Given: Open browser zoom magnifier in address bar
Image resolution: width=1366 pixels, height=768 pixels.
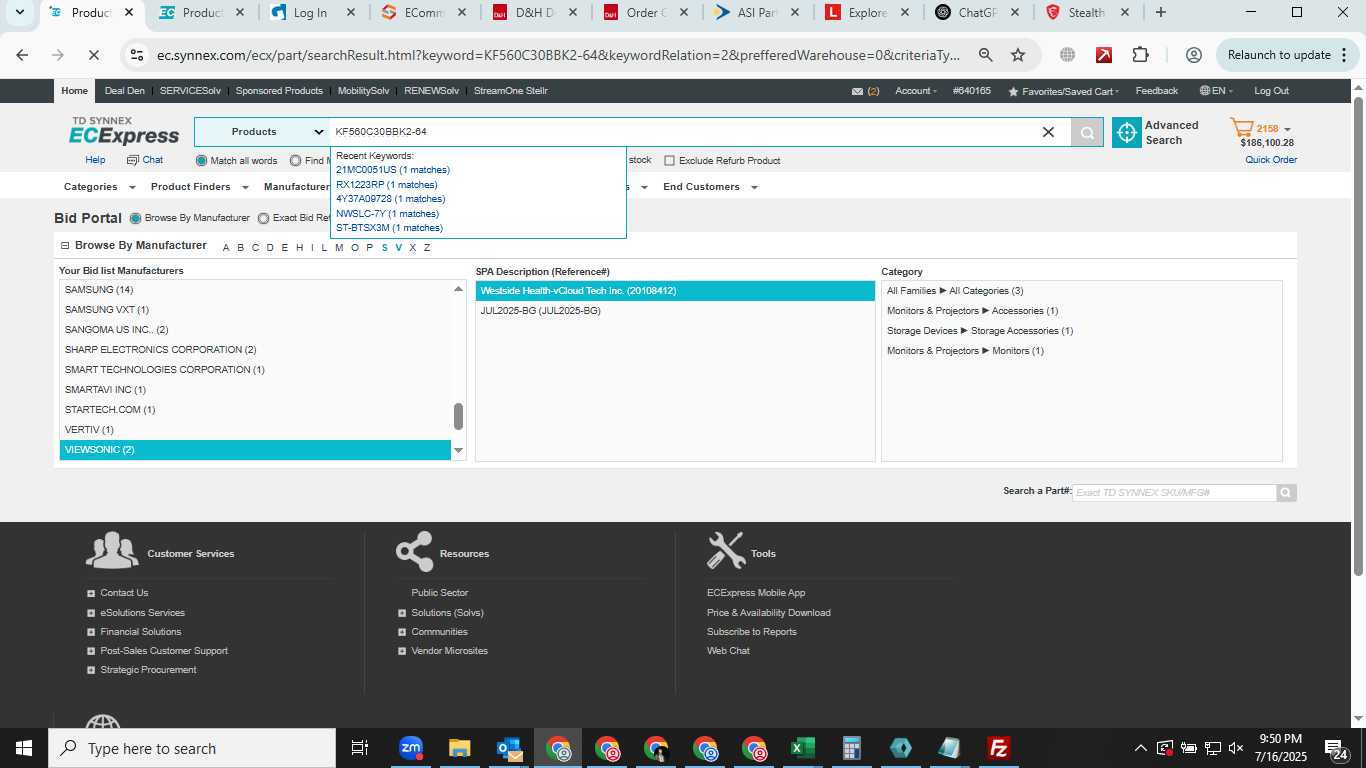Looking at the screenshot, I should pyautogui.click(x=986, y=55).
